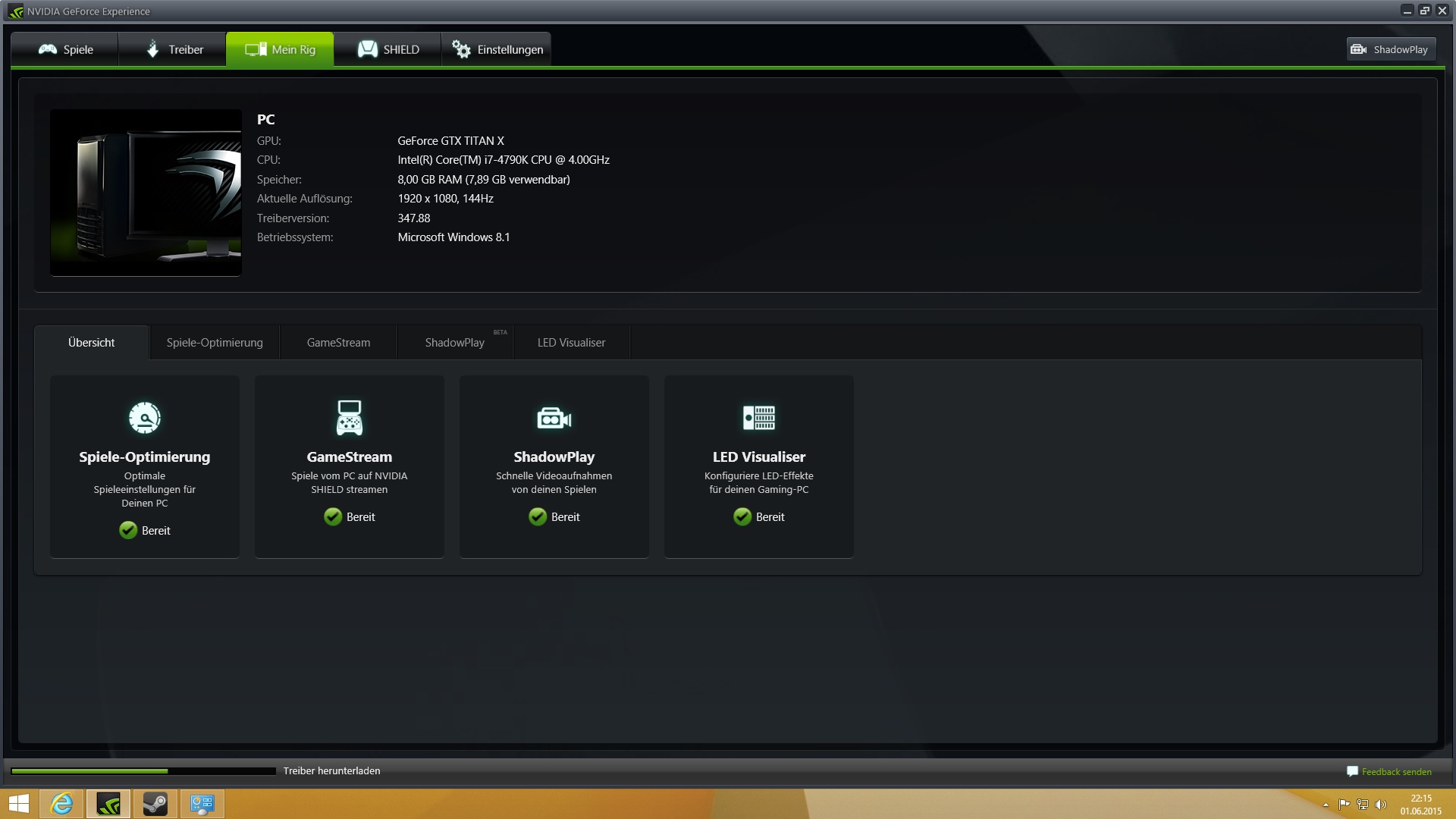Click the CPU value Intel Core i7-4790K

[504, 160]
